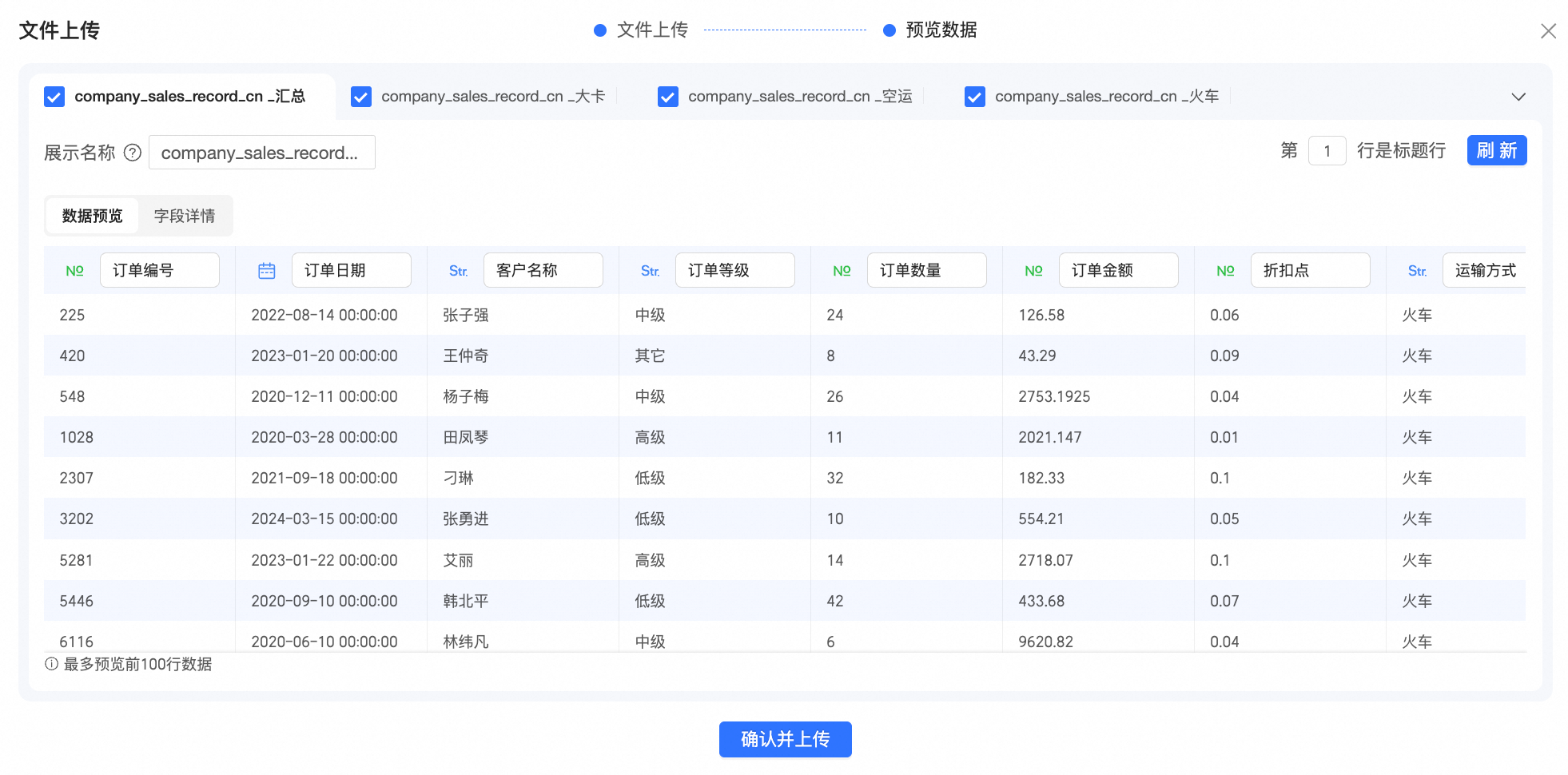Screen dimensions: 1568x775
Task: Click the calendar type icon for 订单日期
Action: click(x=267, y=271)
